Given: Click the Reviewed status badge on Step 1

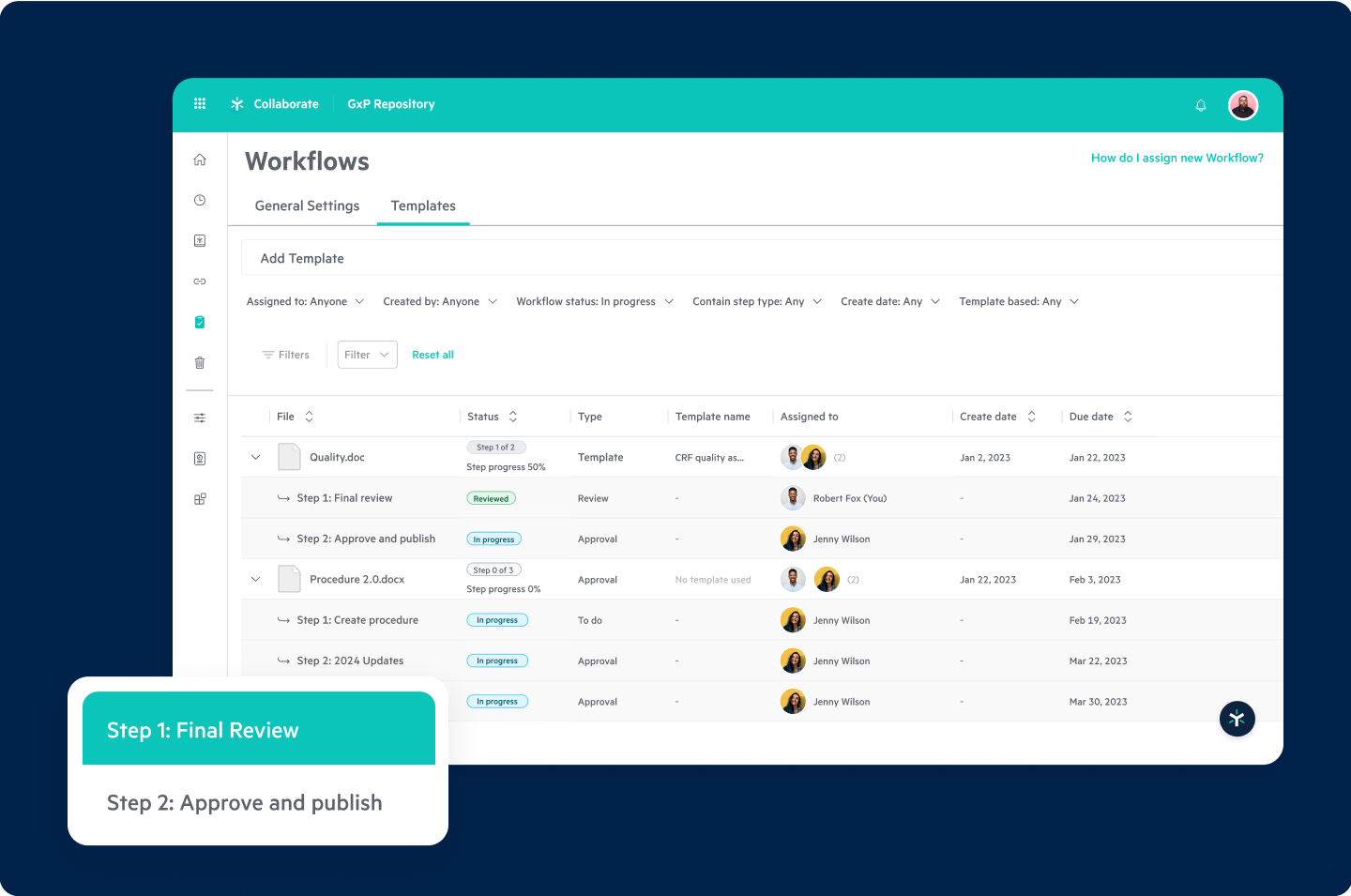Looking at the screenshot, I should (491, 498).
